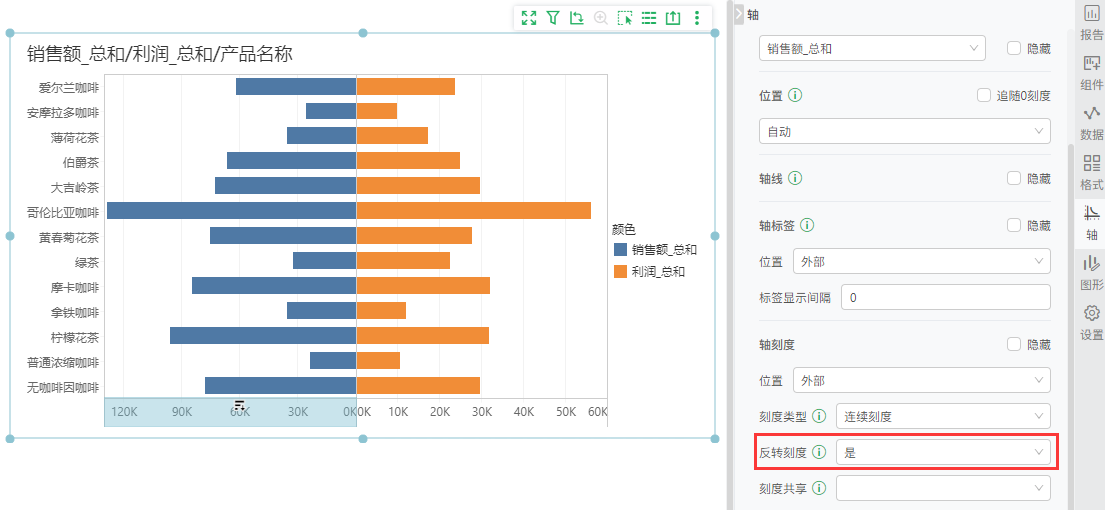Click the blue 销售额_总和 legend swatch
The image size is (1105, 510).
click(x=620, y=249)
